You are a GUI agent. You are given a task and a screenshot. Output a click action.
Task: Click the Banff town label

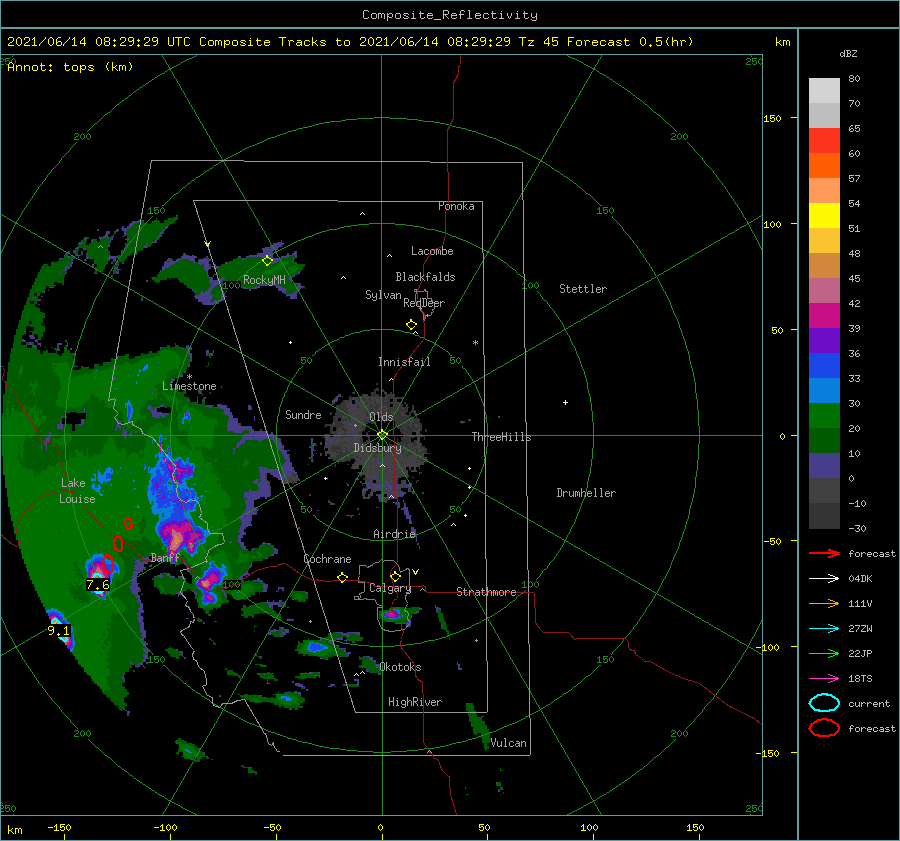[165, 557]
